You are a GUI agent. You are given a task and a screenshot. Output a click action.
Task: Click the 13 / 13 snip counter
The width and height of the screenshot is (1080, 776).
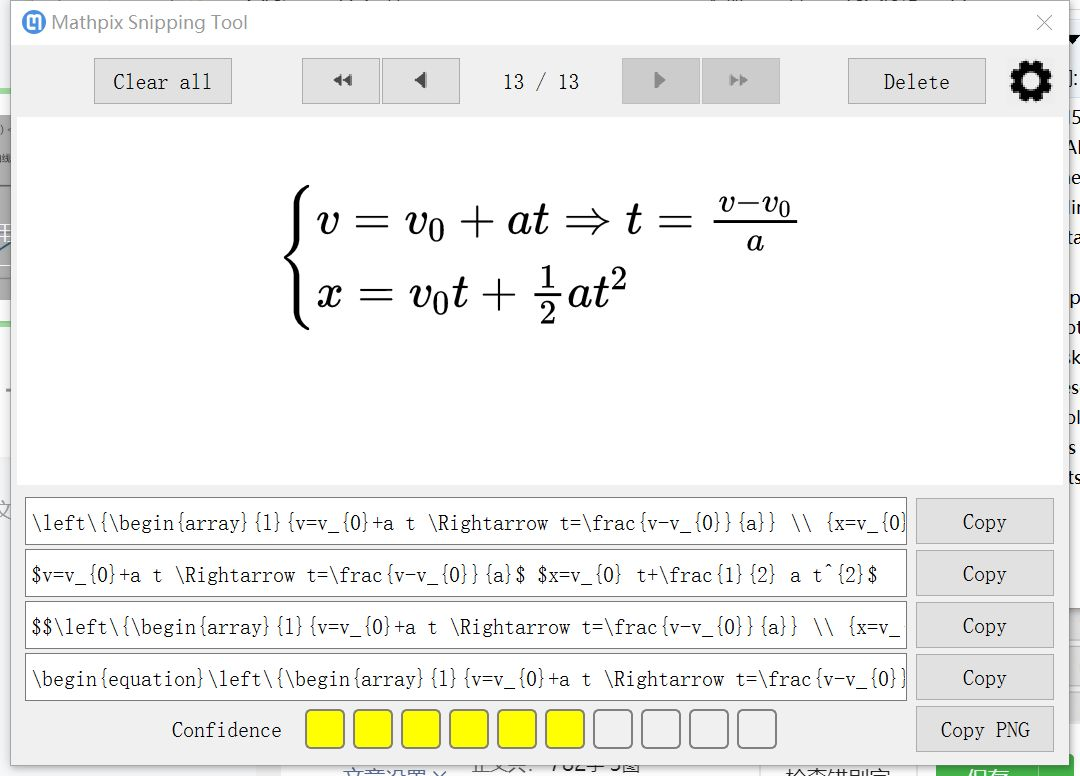(541, 82)
